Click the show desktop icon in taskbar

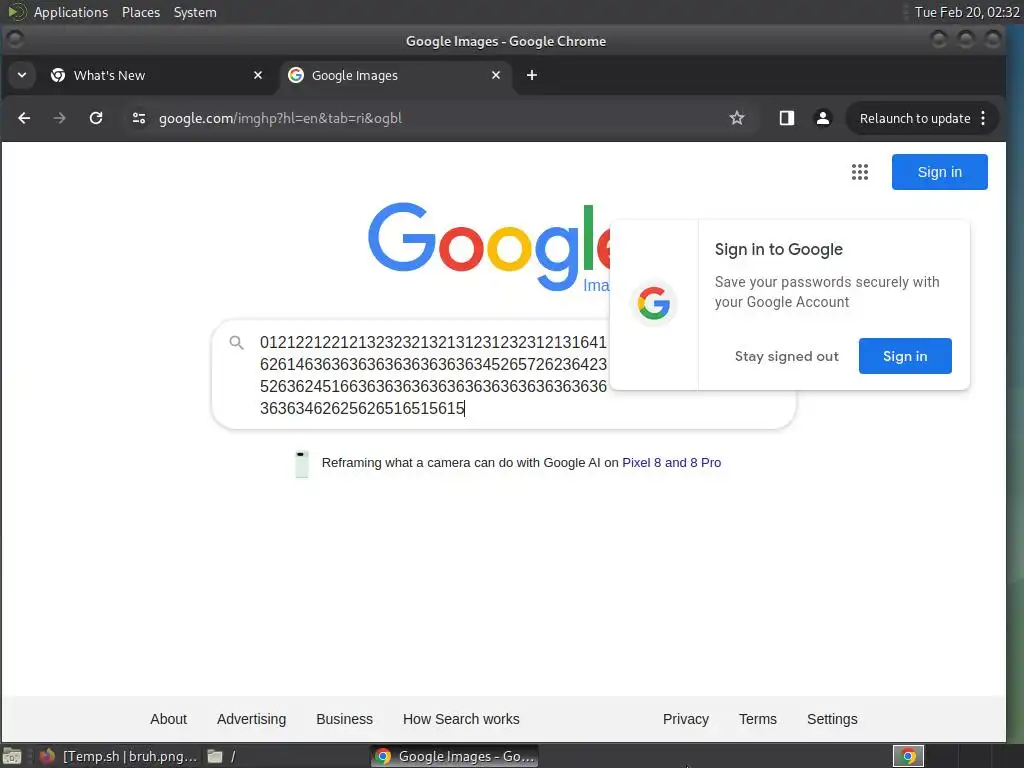pyautogui.click(x=12, y=756)
